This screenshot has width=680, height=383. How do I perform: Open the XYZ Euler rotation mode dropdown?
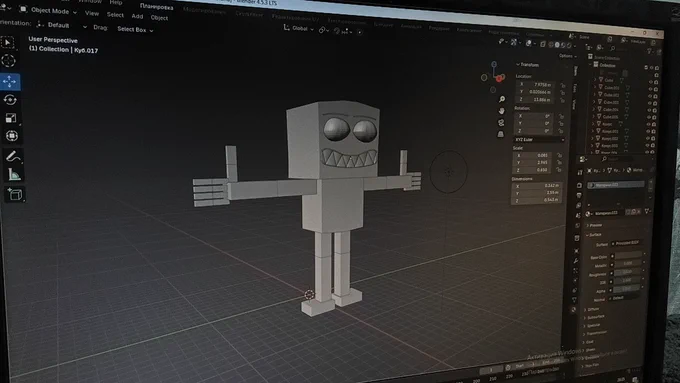539,140
